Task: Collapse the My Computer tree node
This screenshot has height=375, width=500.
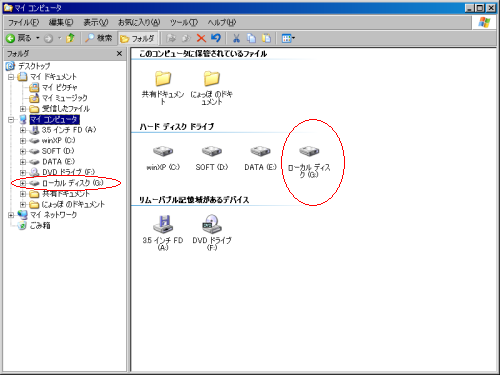Action: (x=11, y=119)
